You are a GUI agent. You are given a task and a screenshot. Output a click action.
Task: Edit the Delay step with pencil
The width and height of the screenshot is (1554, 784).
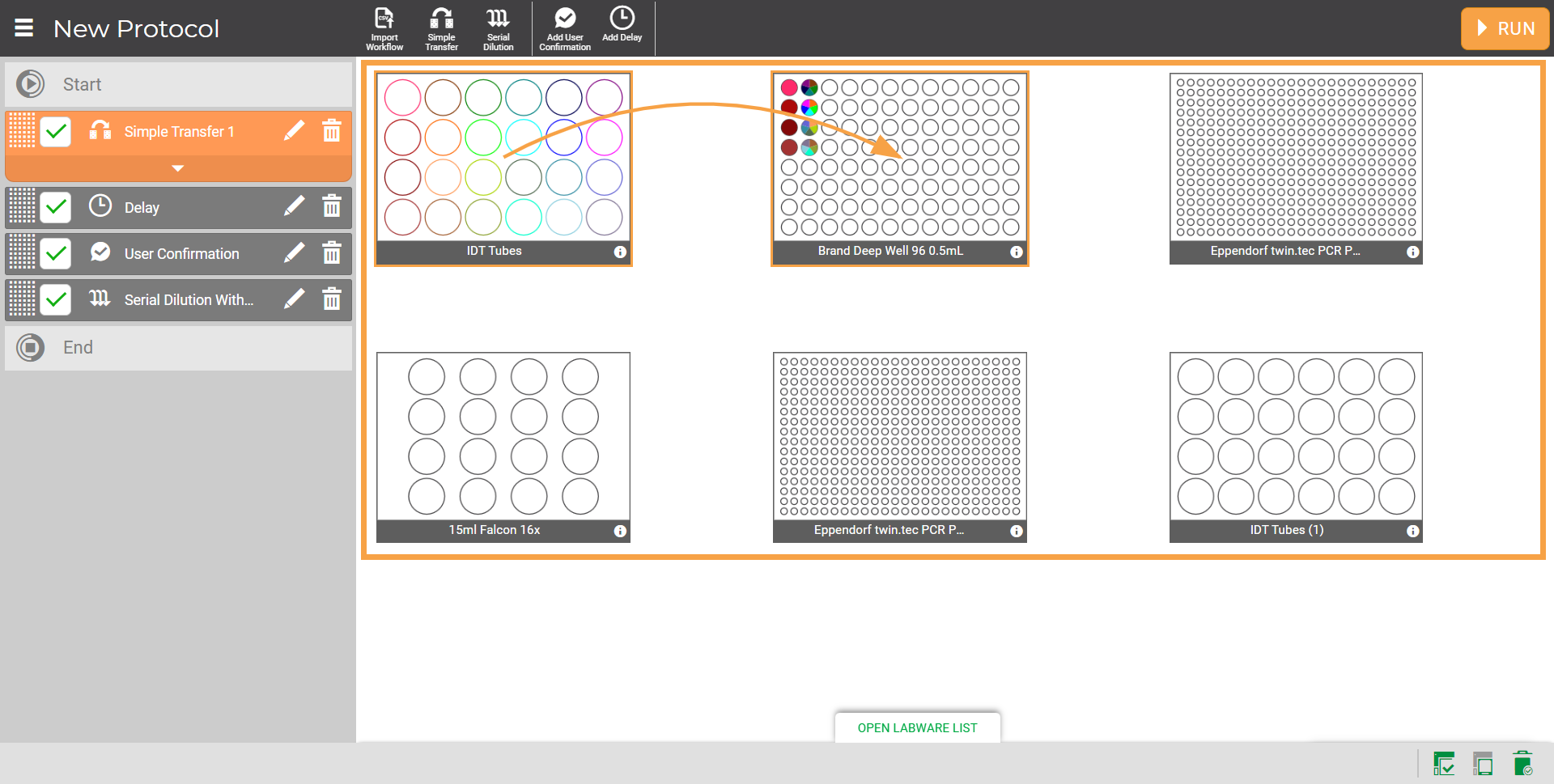click(x=295, y=207)
